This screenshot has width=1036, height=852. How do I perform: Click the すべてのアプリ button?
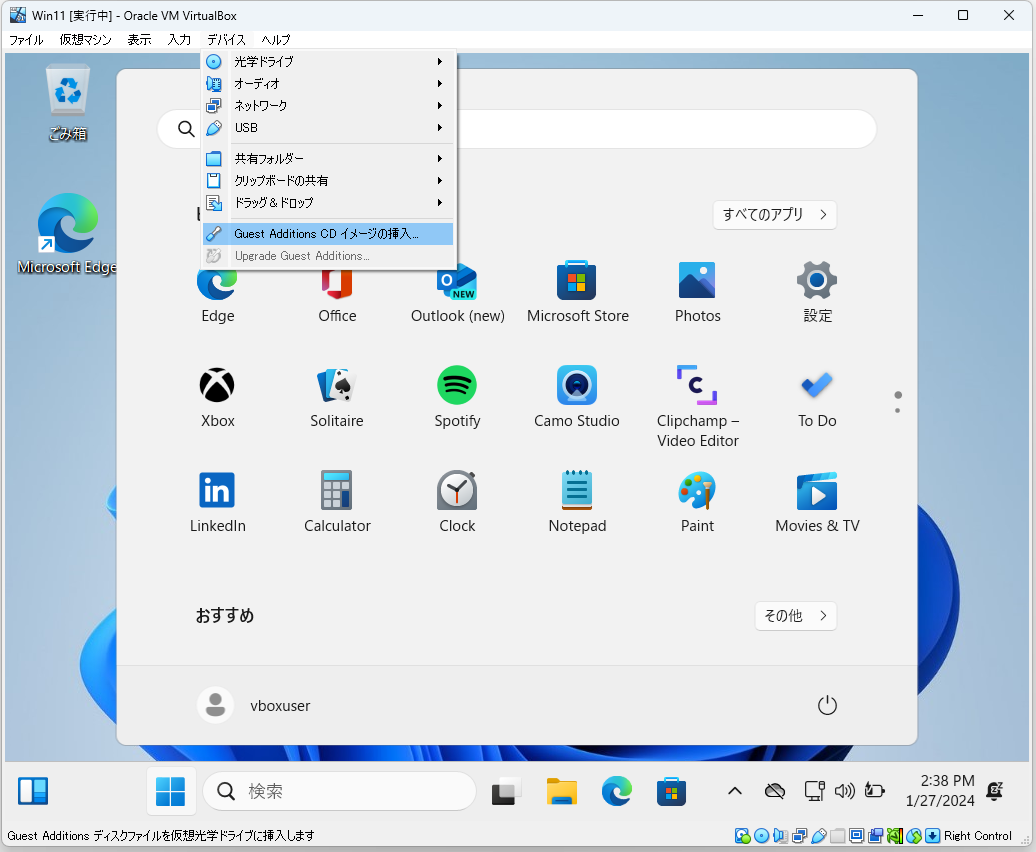click(x=774, y=215)
